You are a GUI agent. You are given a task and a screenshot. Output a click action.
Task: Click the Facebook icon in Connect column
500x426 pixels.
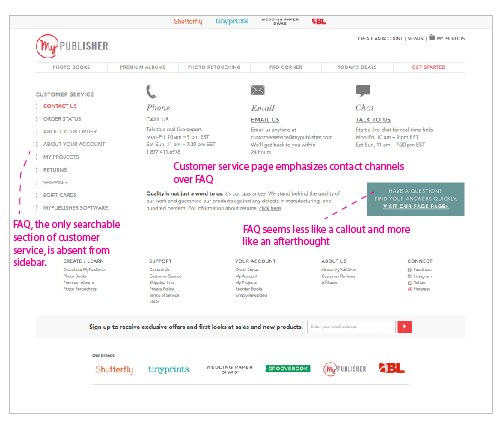pos(410,270)
